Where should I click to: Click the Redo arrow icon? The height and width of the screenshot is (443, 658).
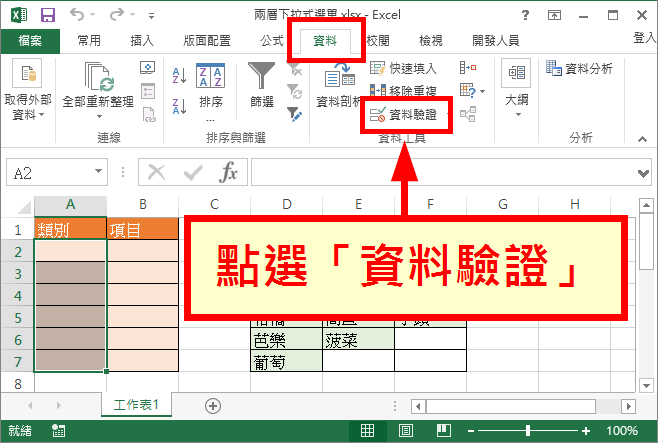116,15
